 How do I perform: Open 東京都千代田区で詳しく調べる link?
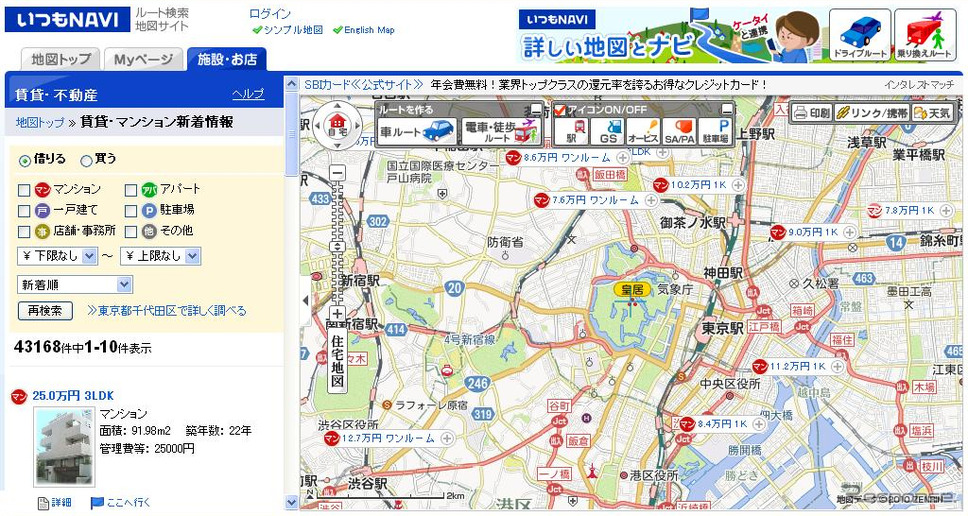167,310
